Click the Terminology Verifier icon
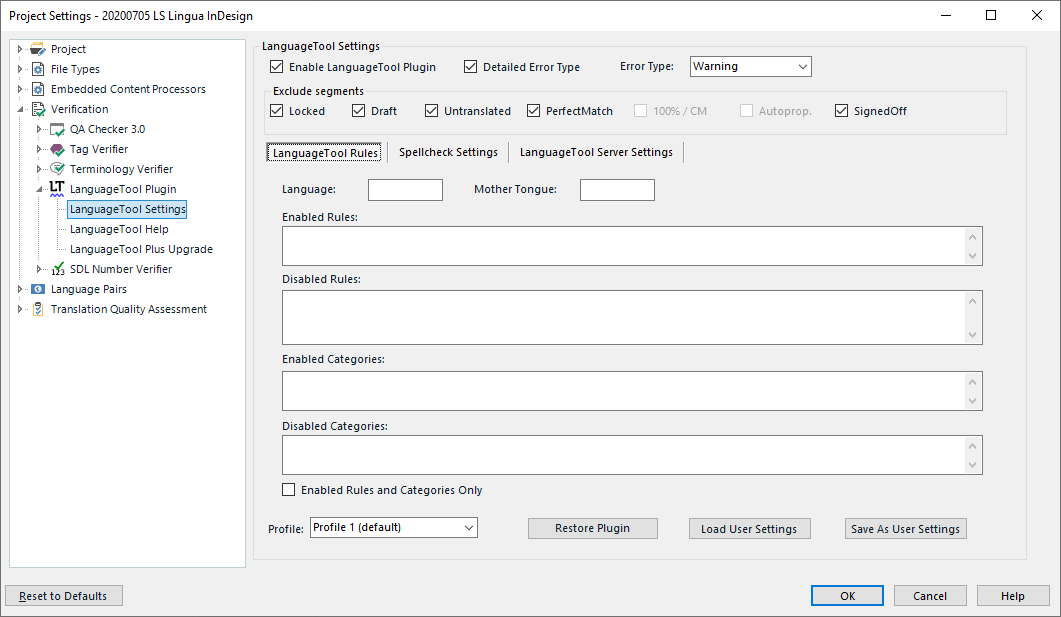The height and width of the screenshot is (617, 1061). click(x=58, y=169)
